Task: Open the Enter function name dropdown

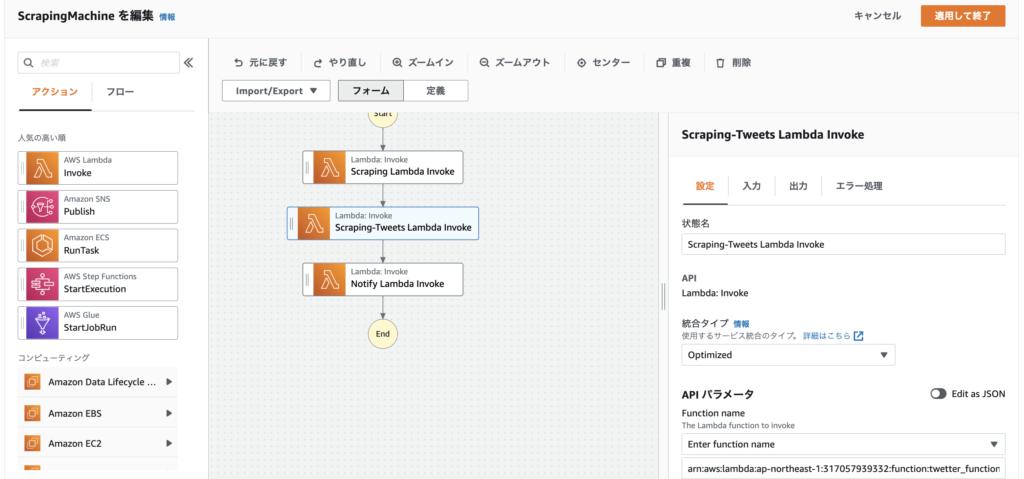Action: (x=843, y=444)
